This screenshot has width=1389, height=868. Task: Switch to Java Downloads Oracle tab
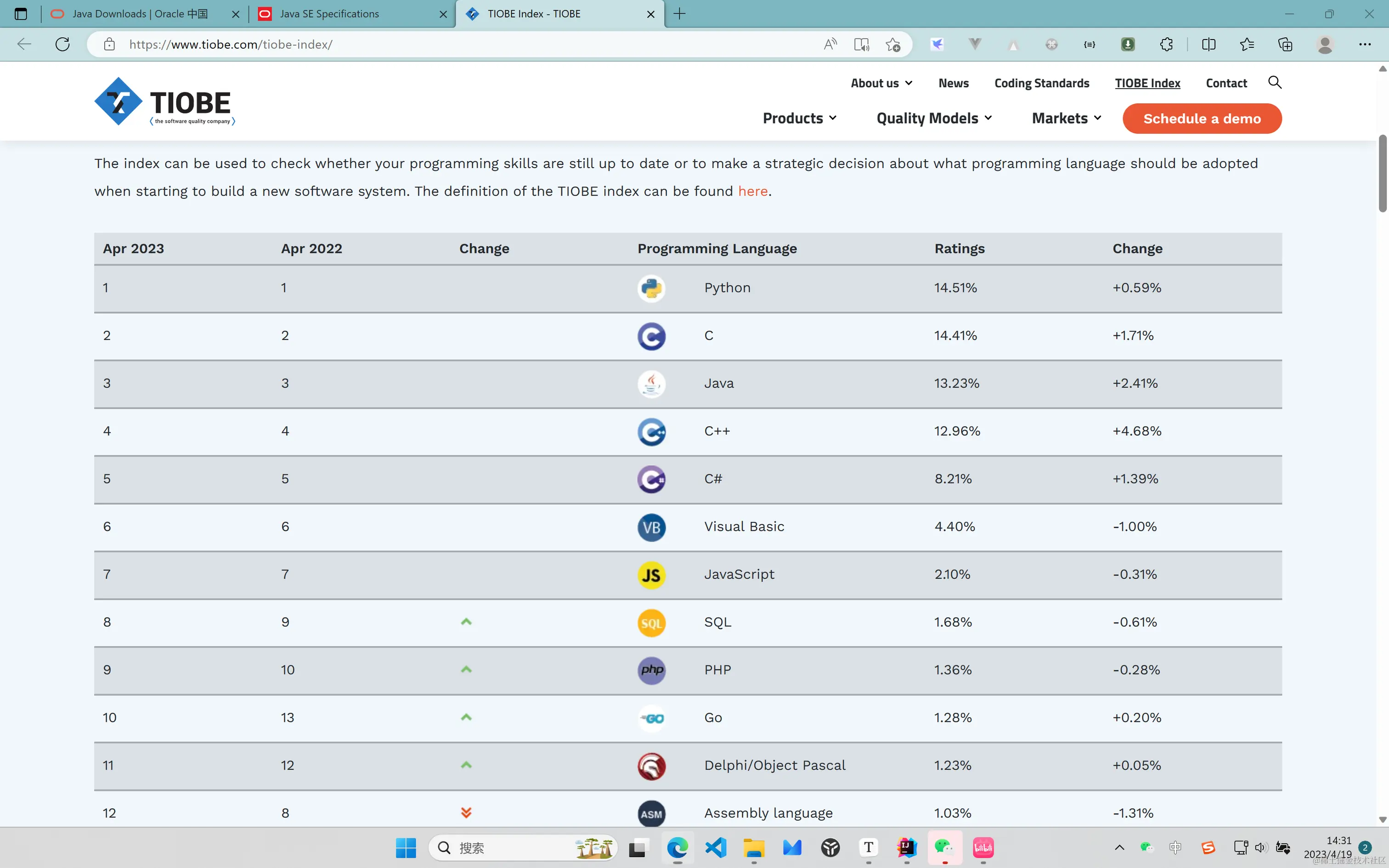click(x=140, y=14)
